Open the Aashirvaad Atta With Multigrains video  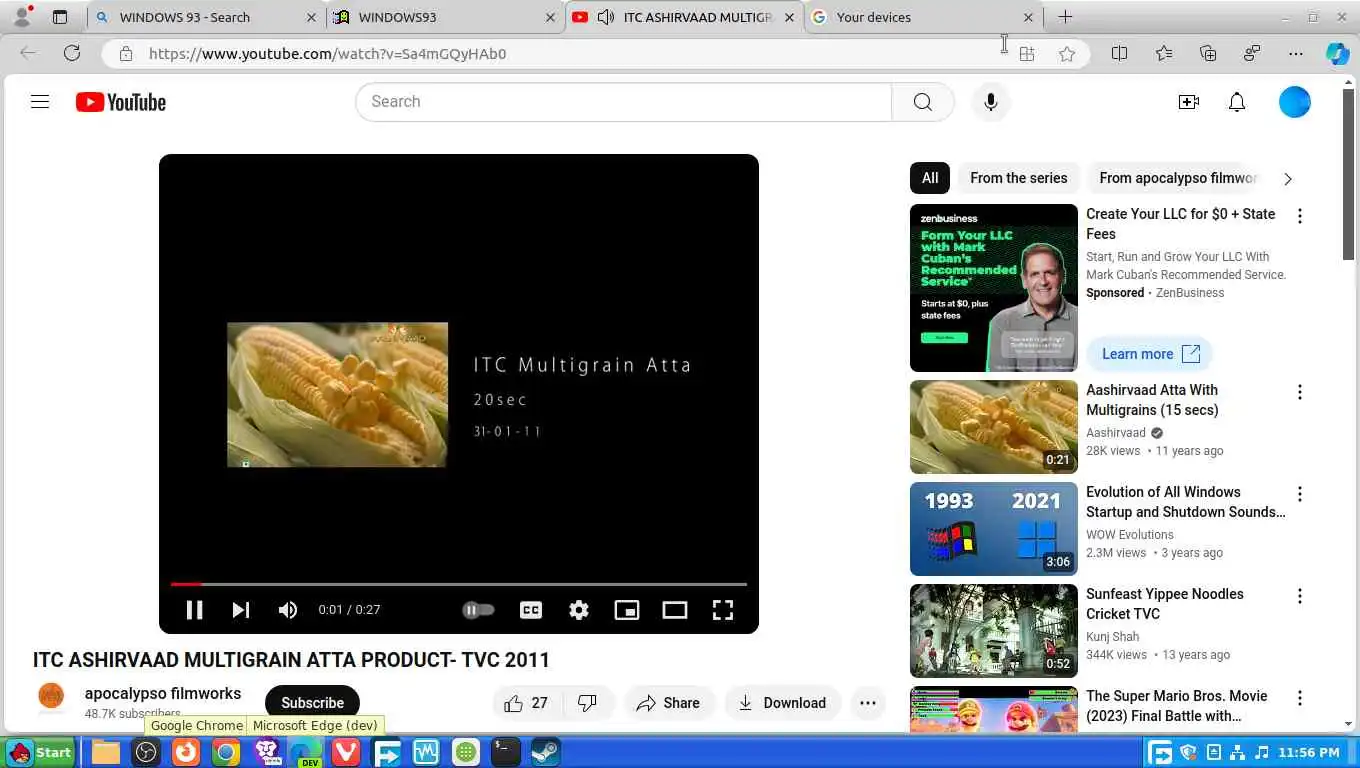tap(994, 427)
